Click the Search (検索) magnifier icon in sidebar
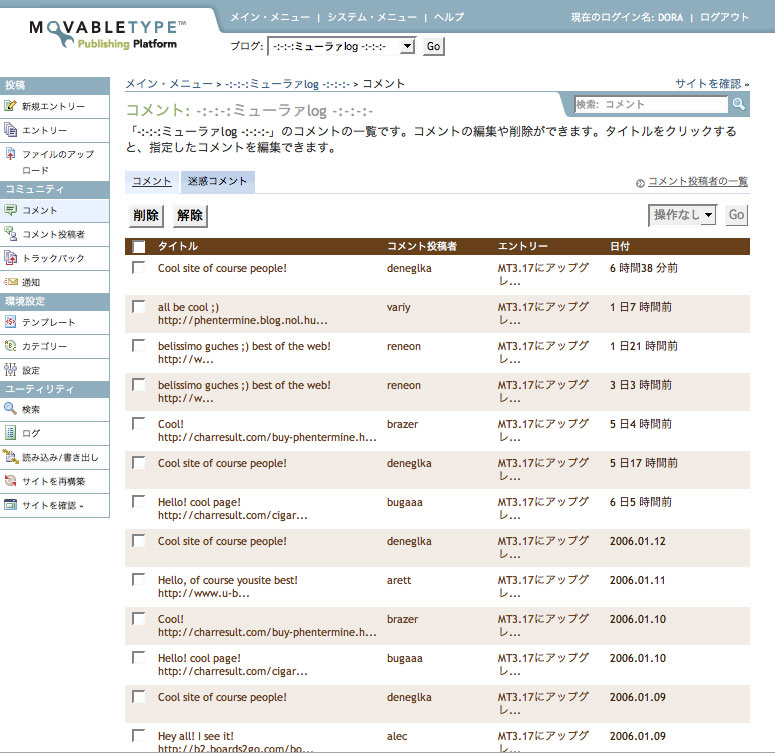The height and width of the screenshot is (753, 775). [11, 409]
